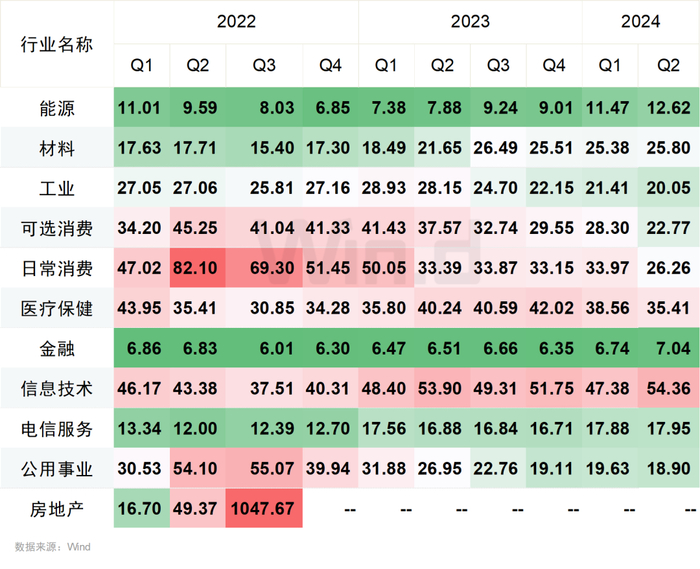Click the 金融 row label

(57, 349)
